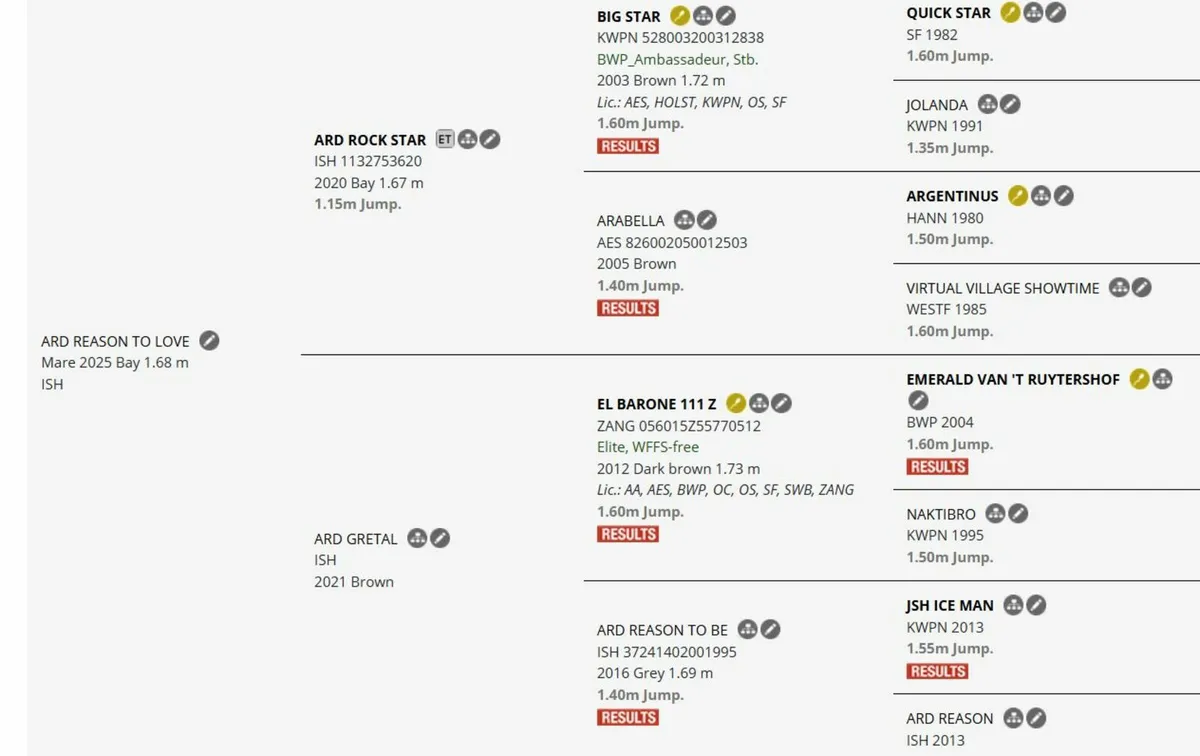The width and height of the screenshot is (1200, 756).
Task: Open the ARD REASON horse name link
Action: coord(950,718)
